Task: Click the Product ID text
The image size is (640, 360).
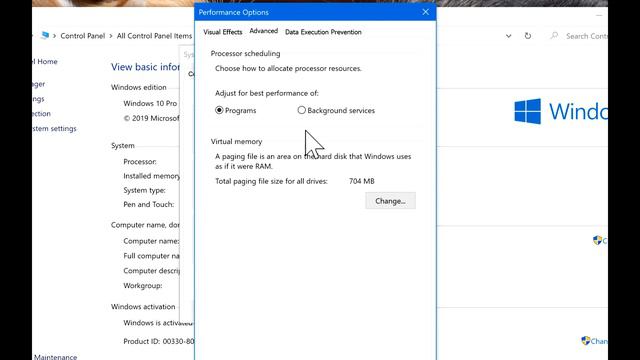Action: [x=159, y=341]
